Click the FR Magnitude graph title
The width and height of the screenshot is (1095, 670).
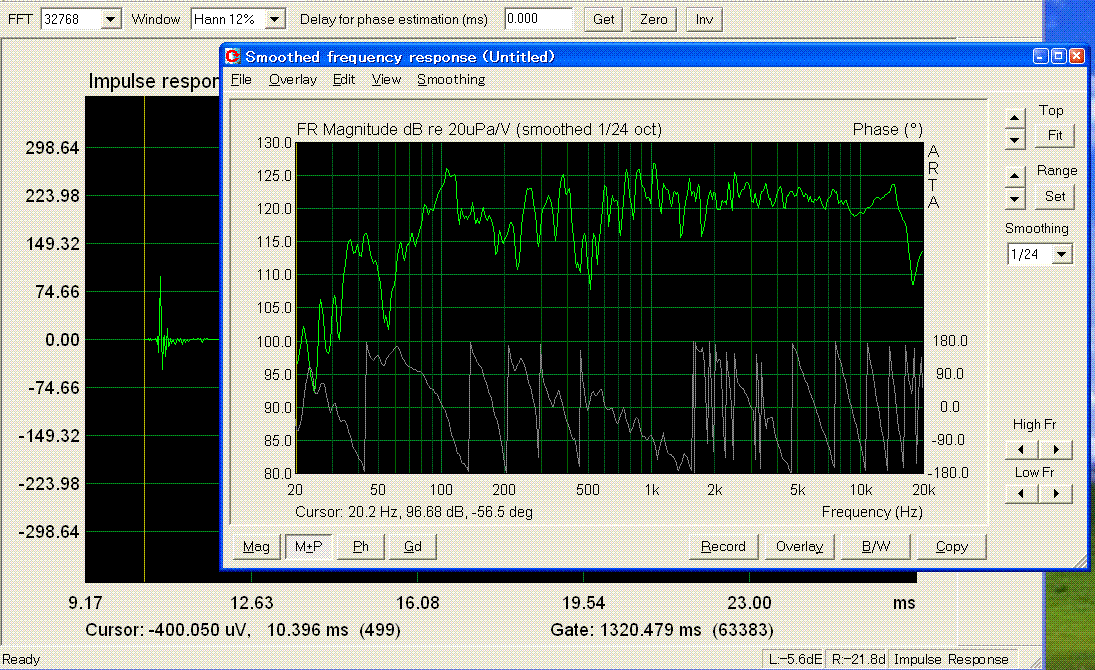click(479, 129)
